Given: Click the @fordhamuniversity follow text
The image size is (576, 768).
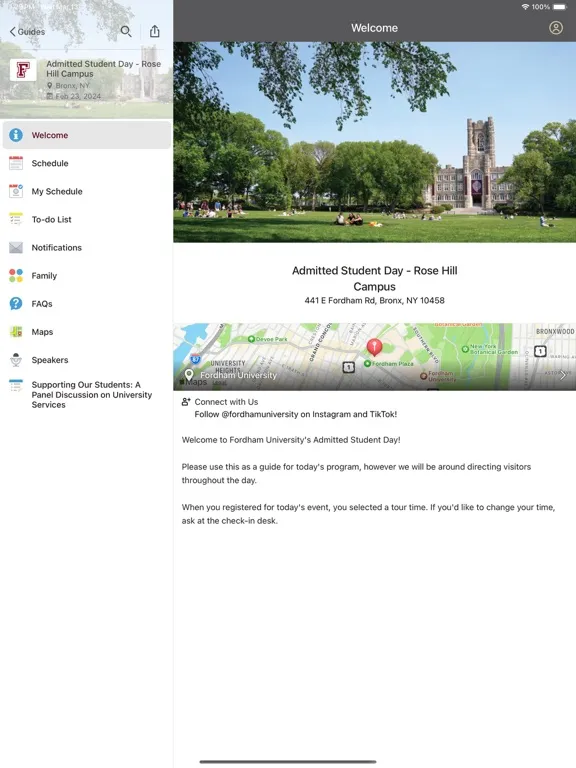Looking at the screenshot, I should 295,414.
